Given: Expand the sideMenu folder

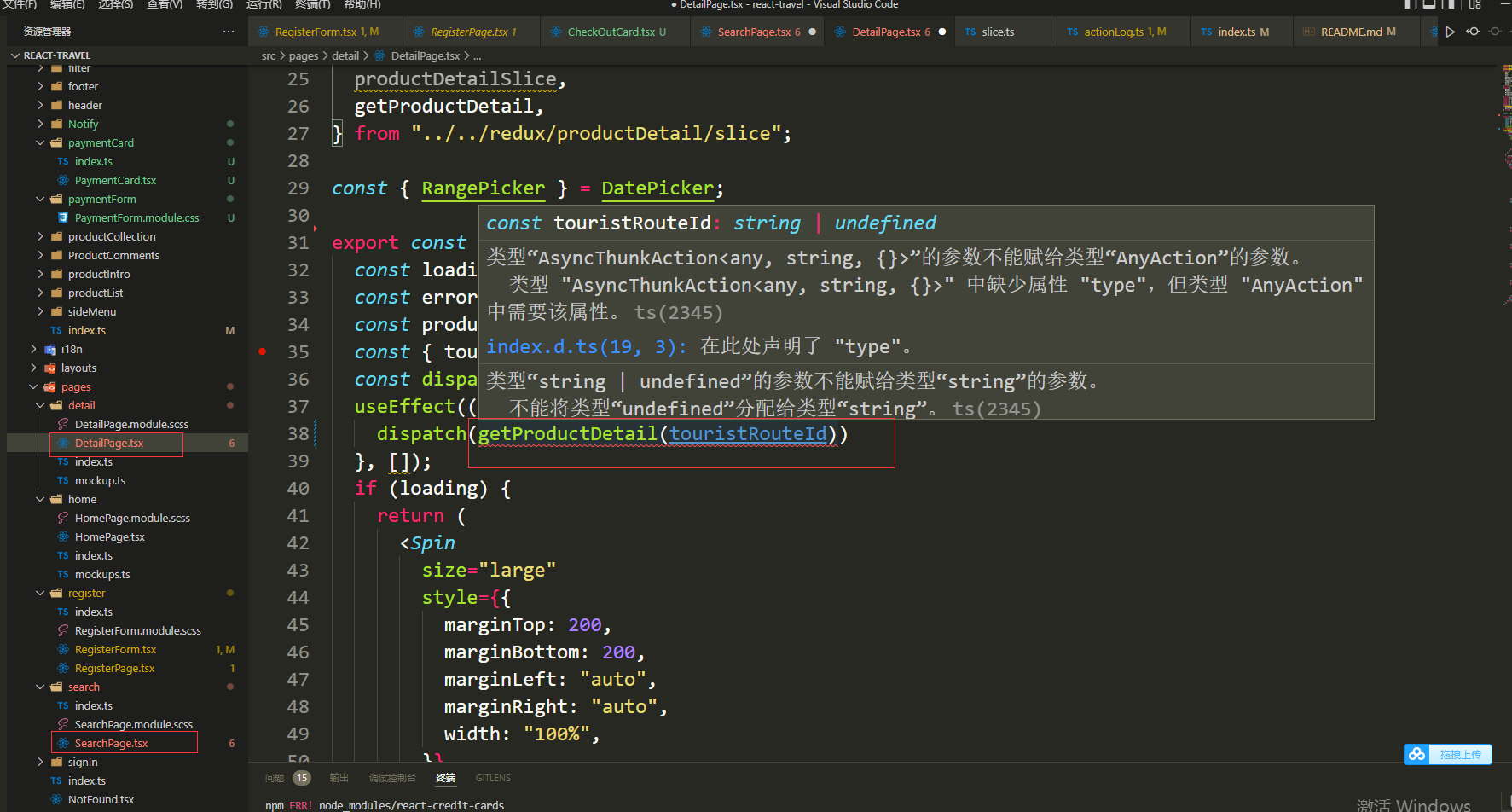Looking at the screenshot, I should (40, 311).
